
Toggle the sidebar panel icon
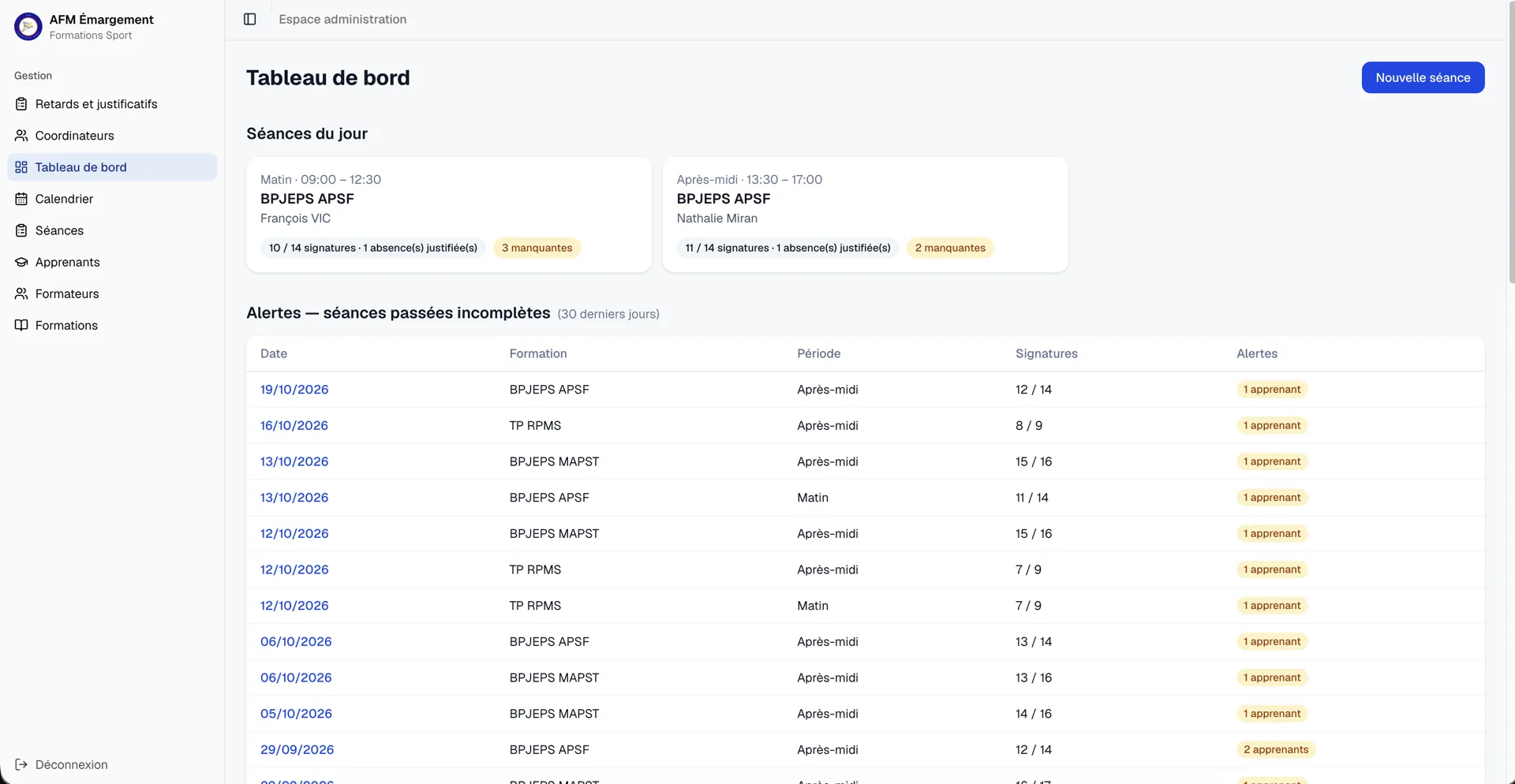(x=249, y=19)
